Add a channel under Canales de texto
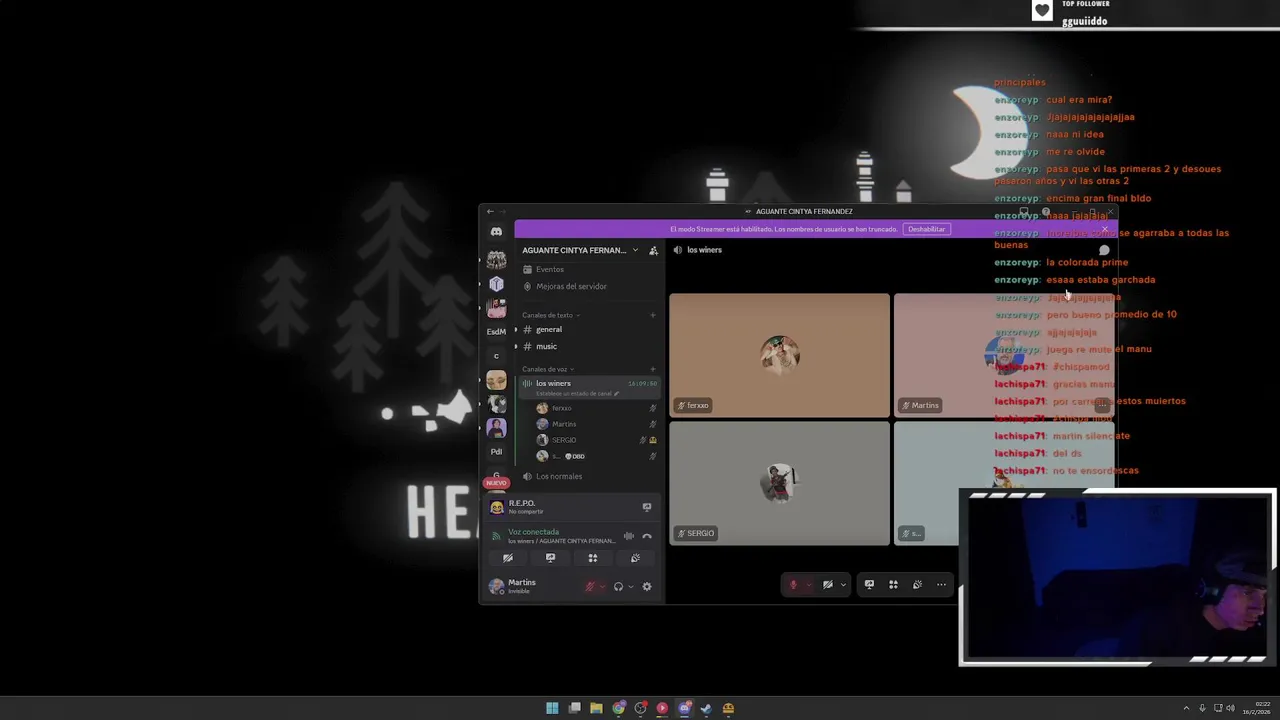Screen dimensions: 1280x720 pos(653,315)
